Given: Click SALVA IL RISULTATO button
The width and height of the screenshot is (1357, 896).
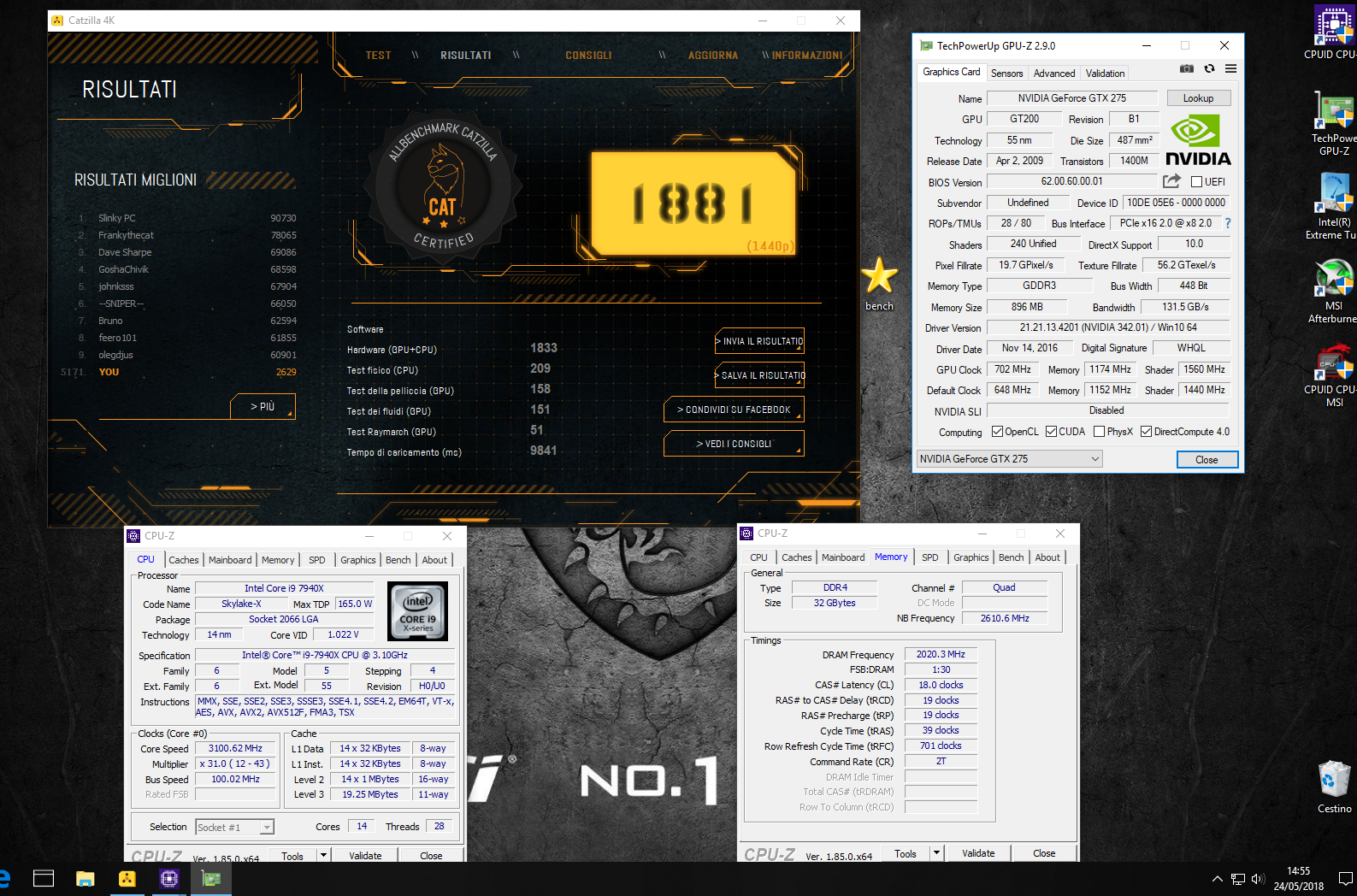Looking at the screenshot, I should coord(759,375).
